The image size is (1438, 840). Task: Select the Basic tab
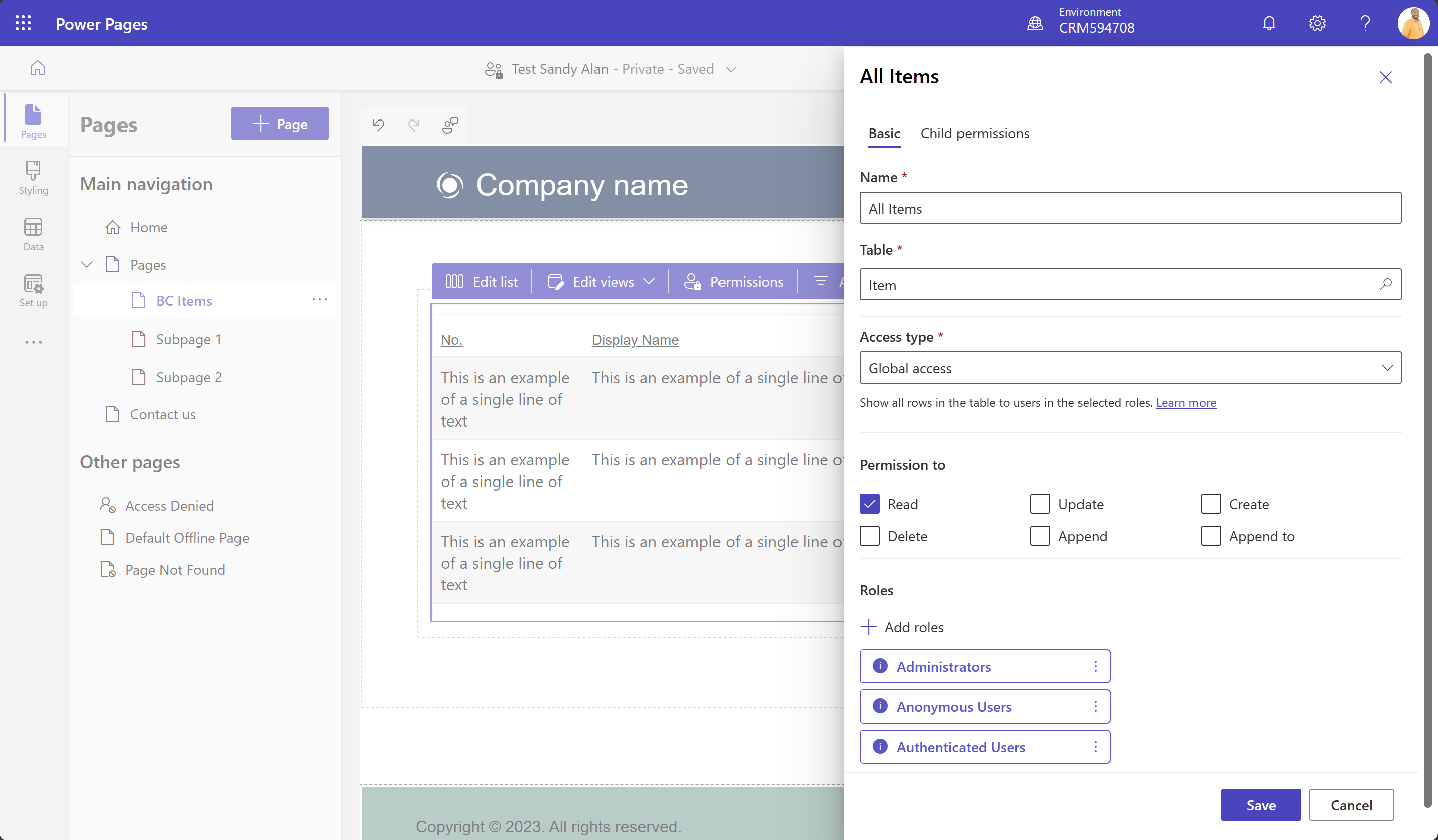click(884, 133)
